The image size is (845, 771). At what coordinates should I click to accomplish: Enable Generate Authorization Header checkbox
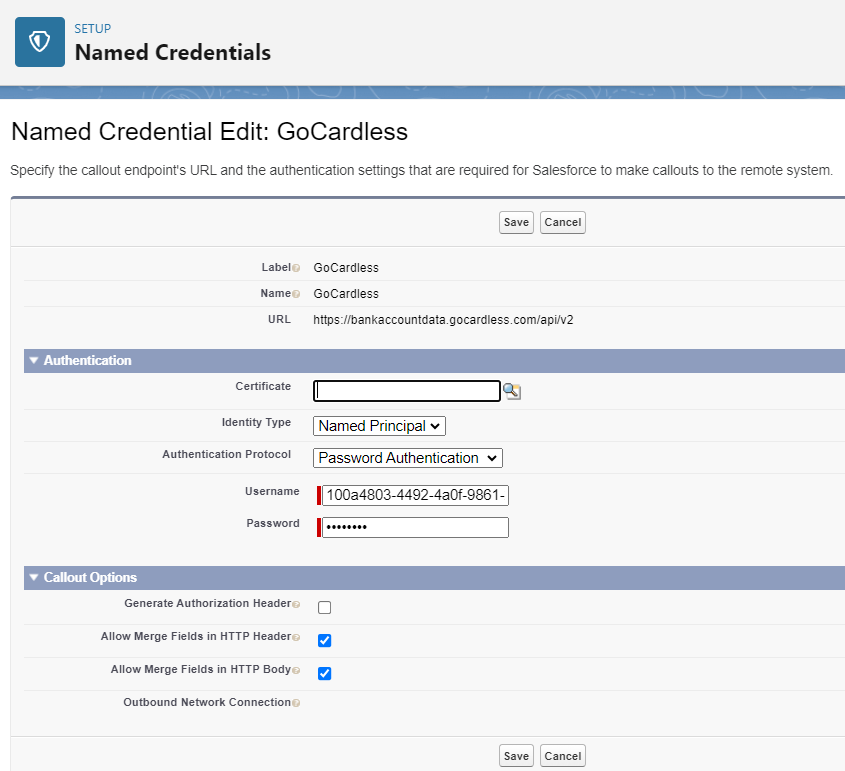point(324,608)
